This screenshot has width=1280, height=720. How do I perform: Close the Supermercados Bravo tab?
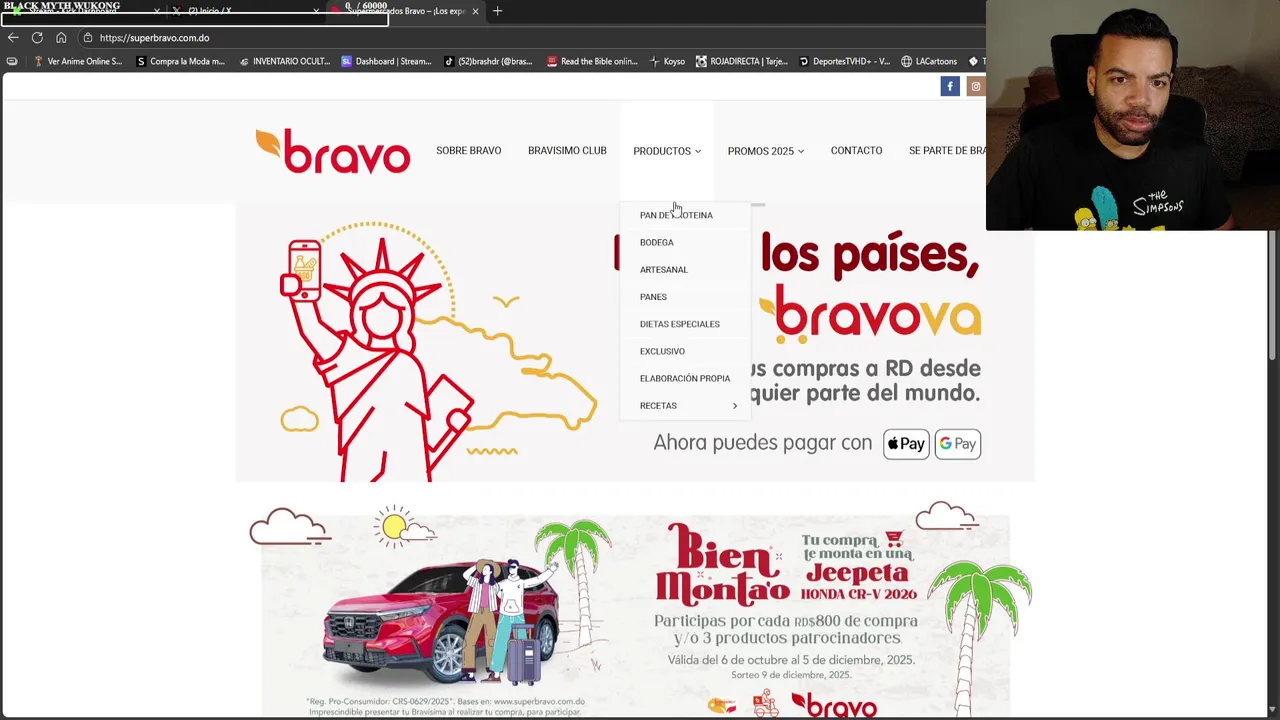(475, 11)
